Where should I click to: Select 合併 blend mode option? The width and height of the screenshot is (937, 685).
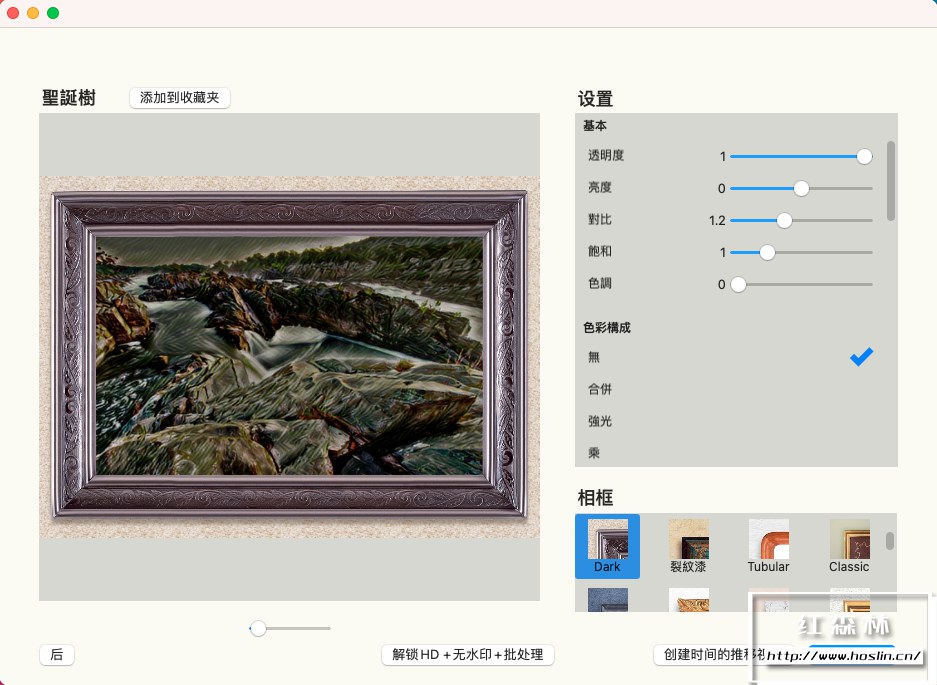[730, 390]
